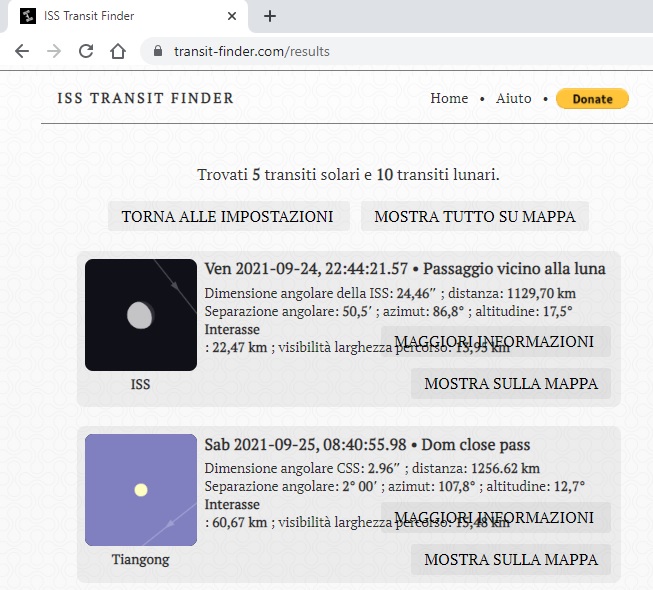Open the Aiuto help link
This screenshot has width=653, height=590.
pyautogui.click(x=514, y=98)
